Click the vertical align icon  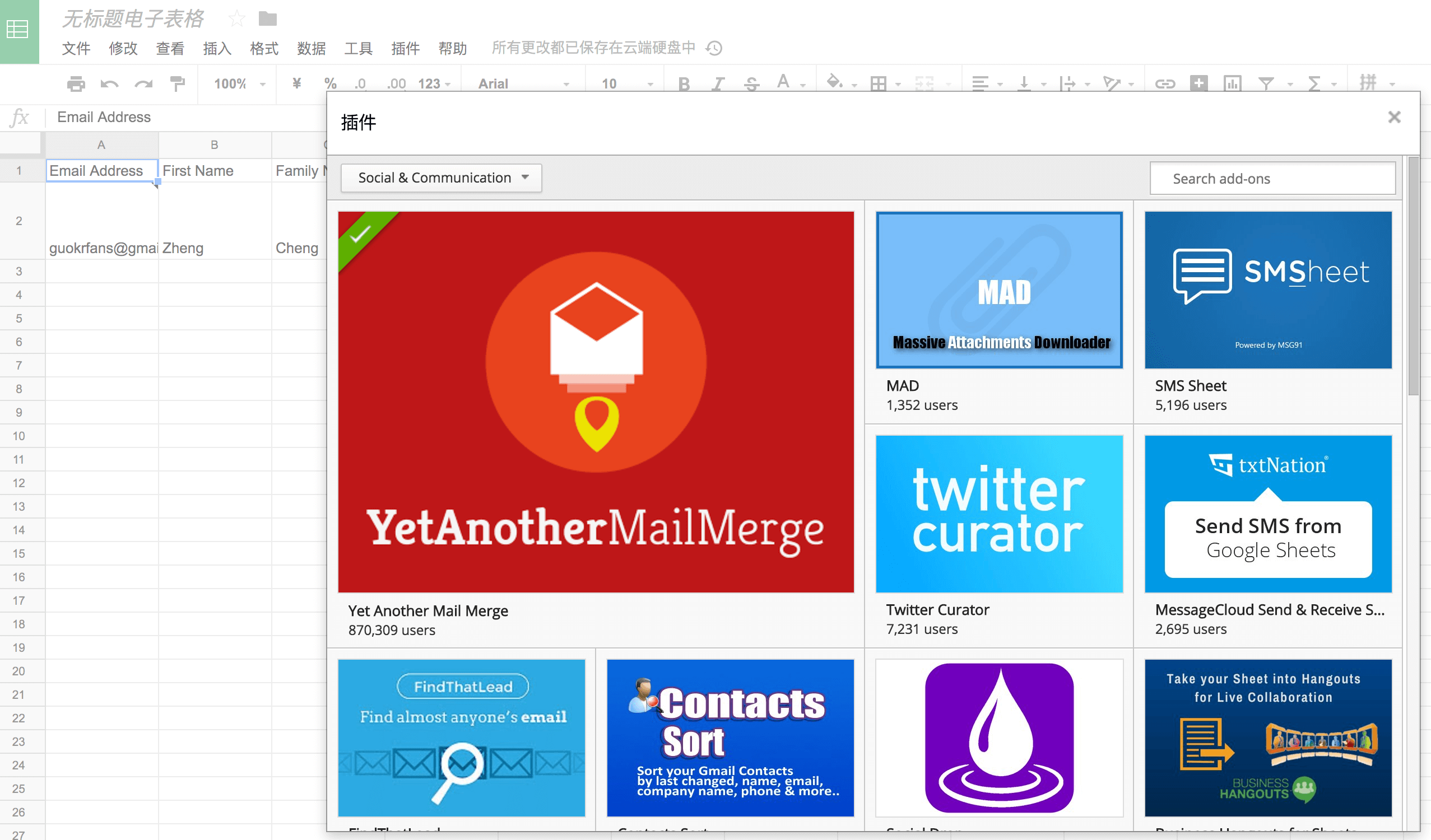[x=1024, y=84]
